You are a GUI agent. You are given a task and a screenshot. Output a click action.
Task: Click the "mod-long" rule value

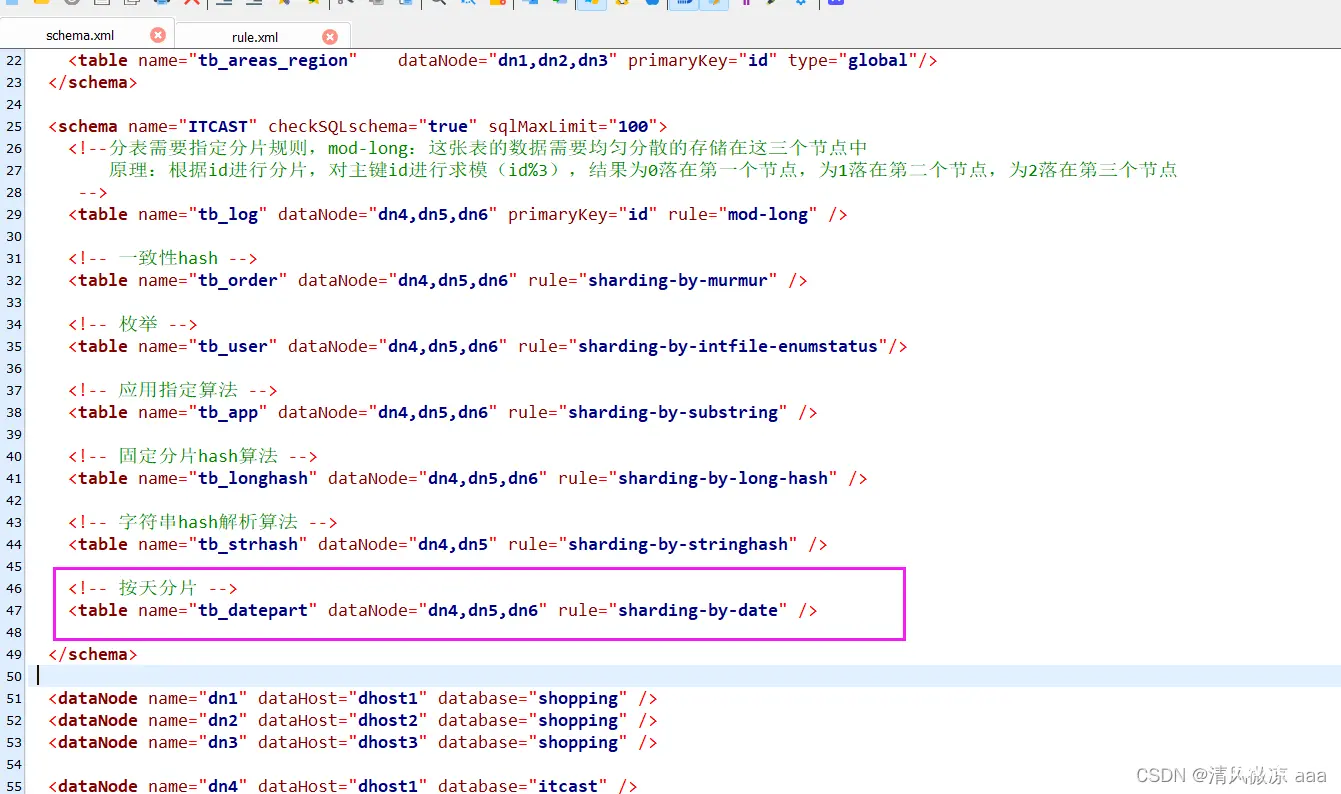(768, 214)
